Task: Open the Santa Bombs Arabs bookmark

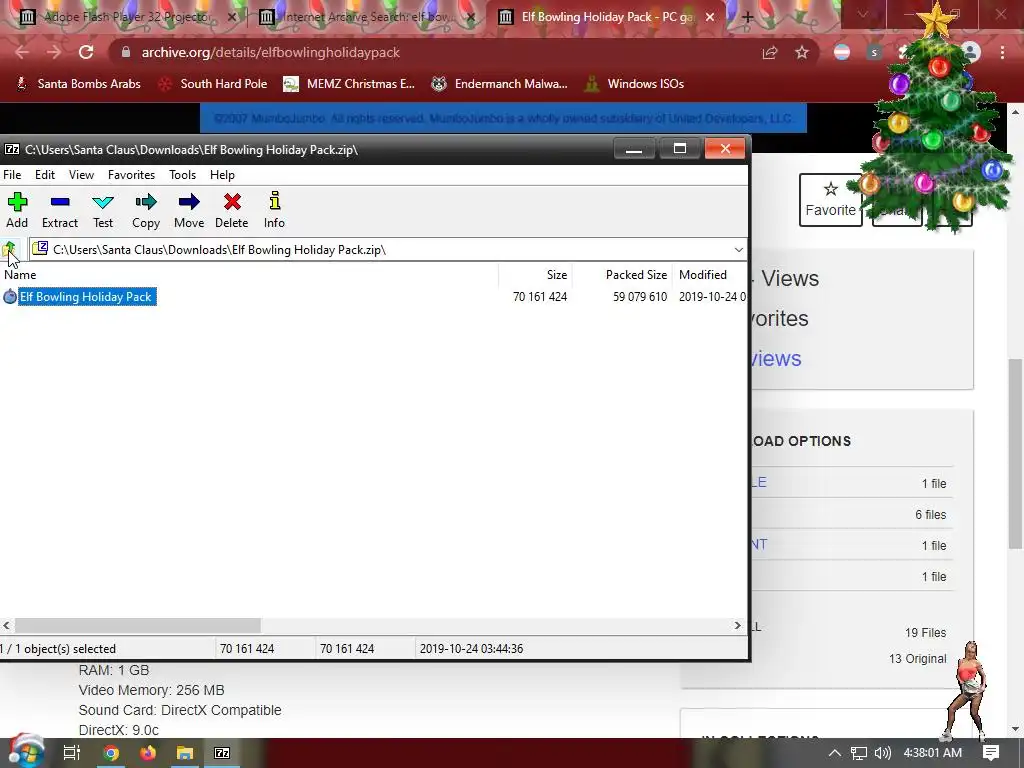Action: tap(78, 84)
